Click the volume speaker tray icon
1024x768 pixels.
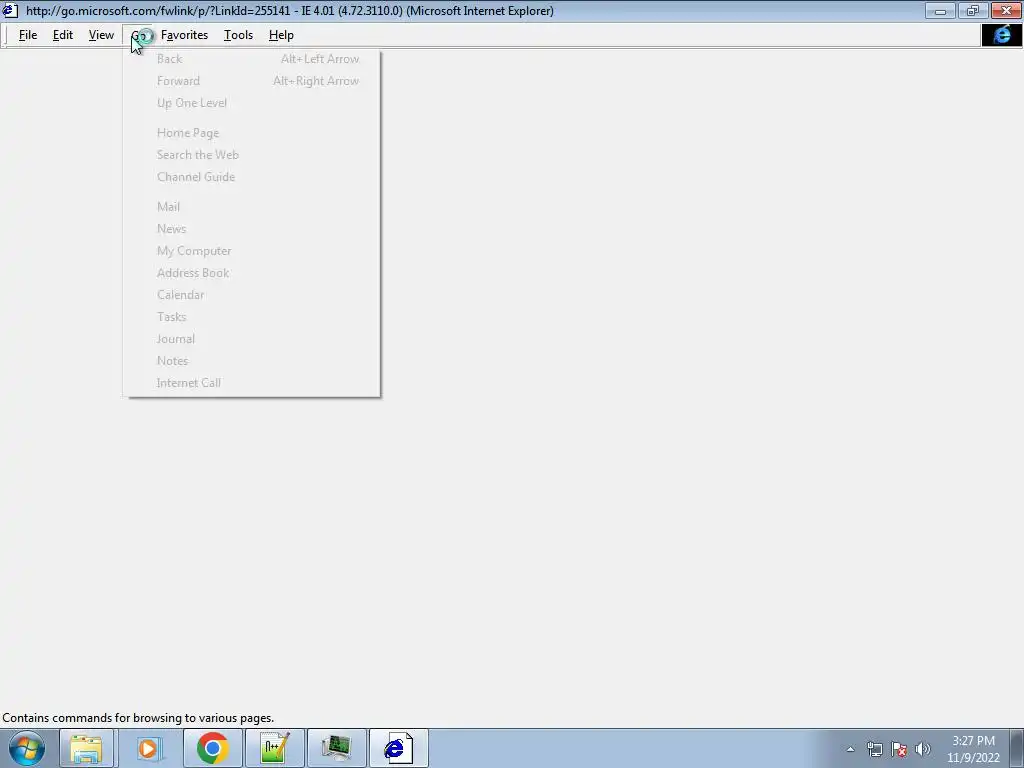923,749
